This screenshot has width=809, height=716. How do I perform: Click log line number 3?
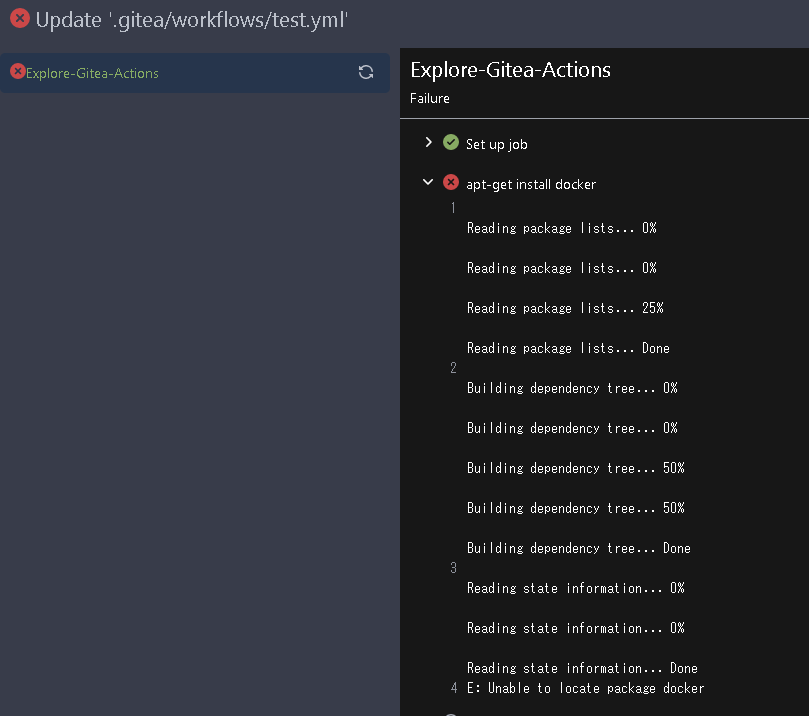click(x=453, y=568)
